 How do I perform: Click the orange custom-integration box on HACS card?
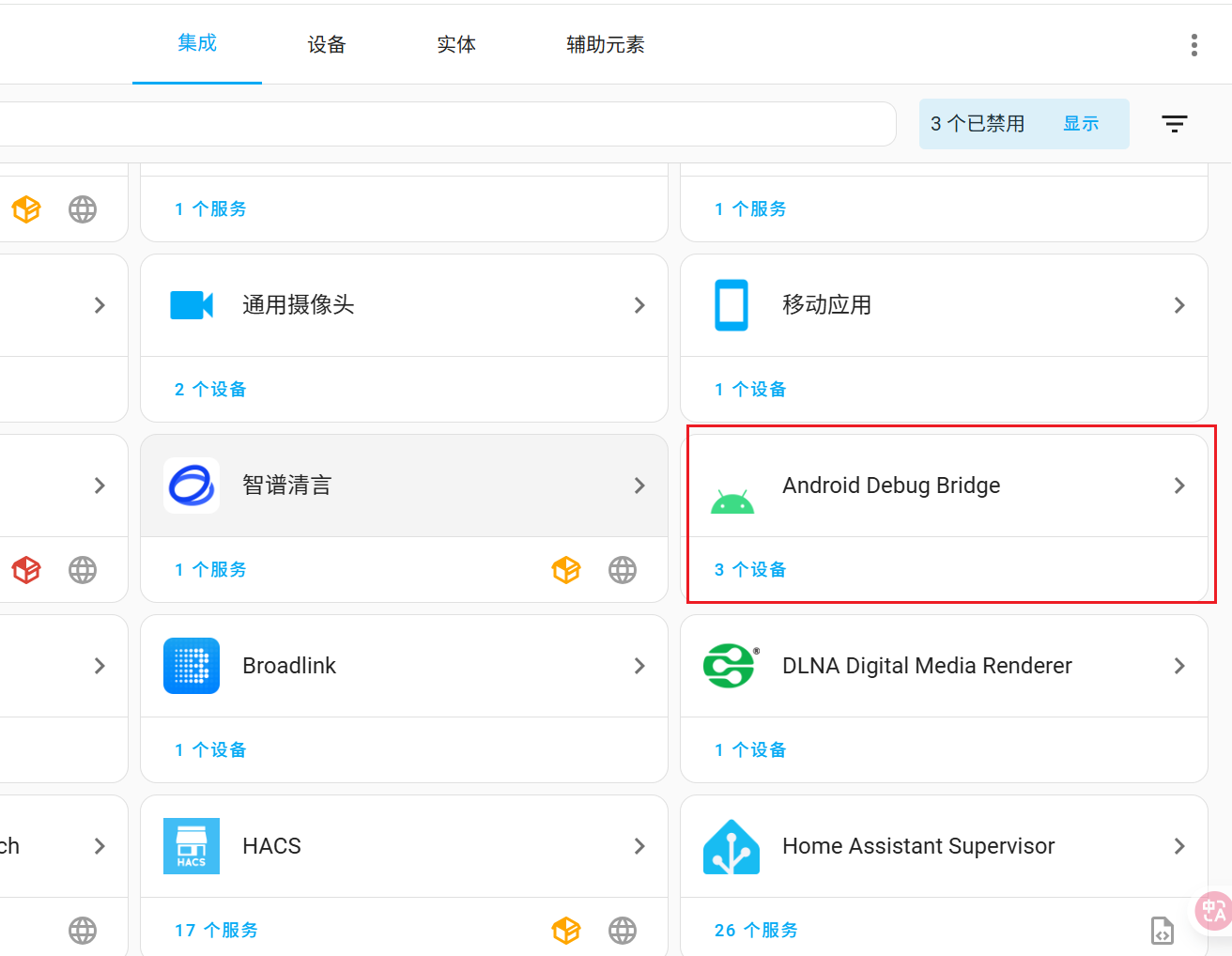[566, 931]
